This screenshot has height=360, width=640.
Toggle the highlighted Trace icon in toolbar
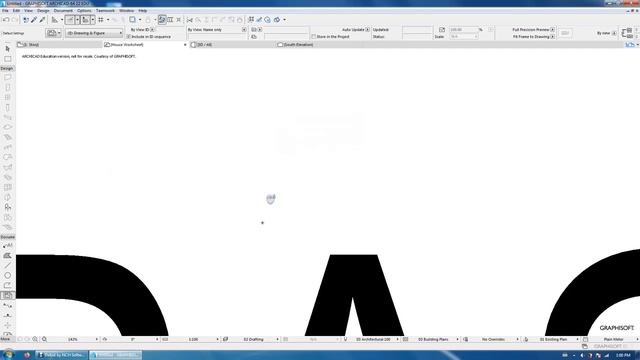pyautogui.click(x=162, y=20)
